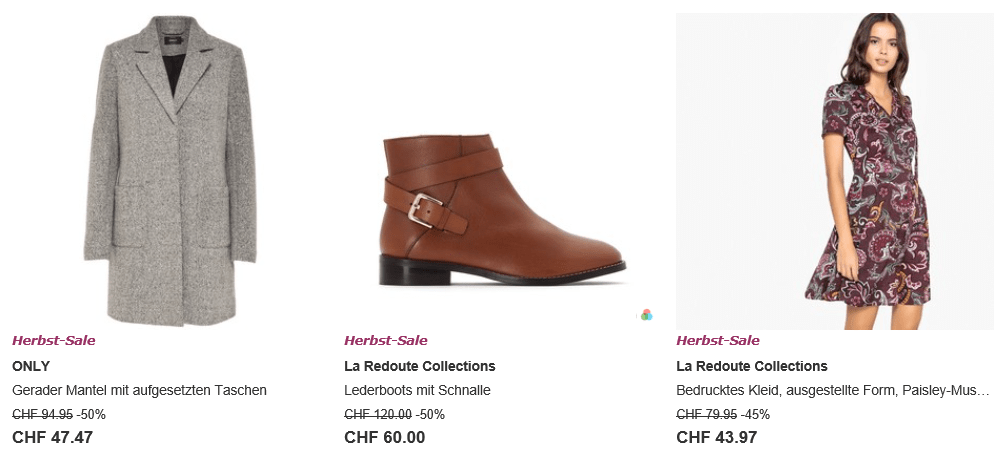This screenshot has width=1006, height=459.
Task: Click the -45% discount label
Action: 755,414
